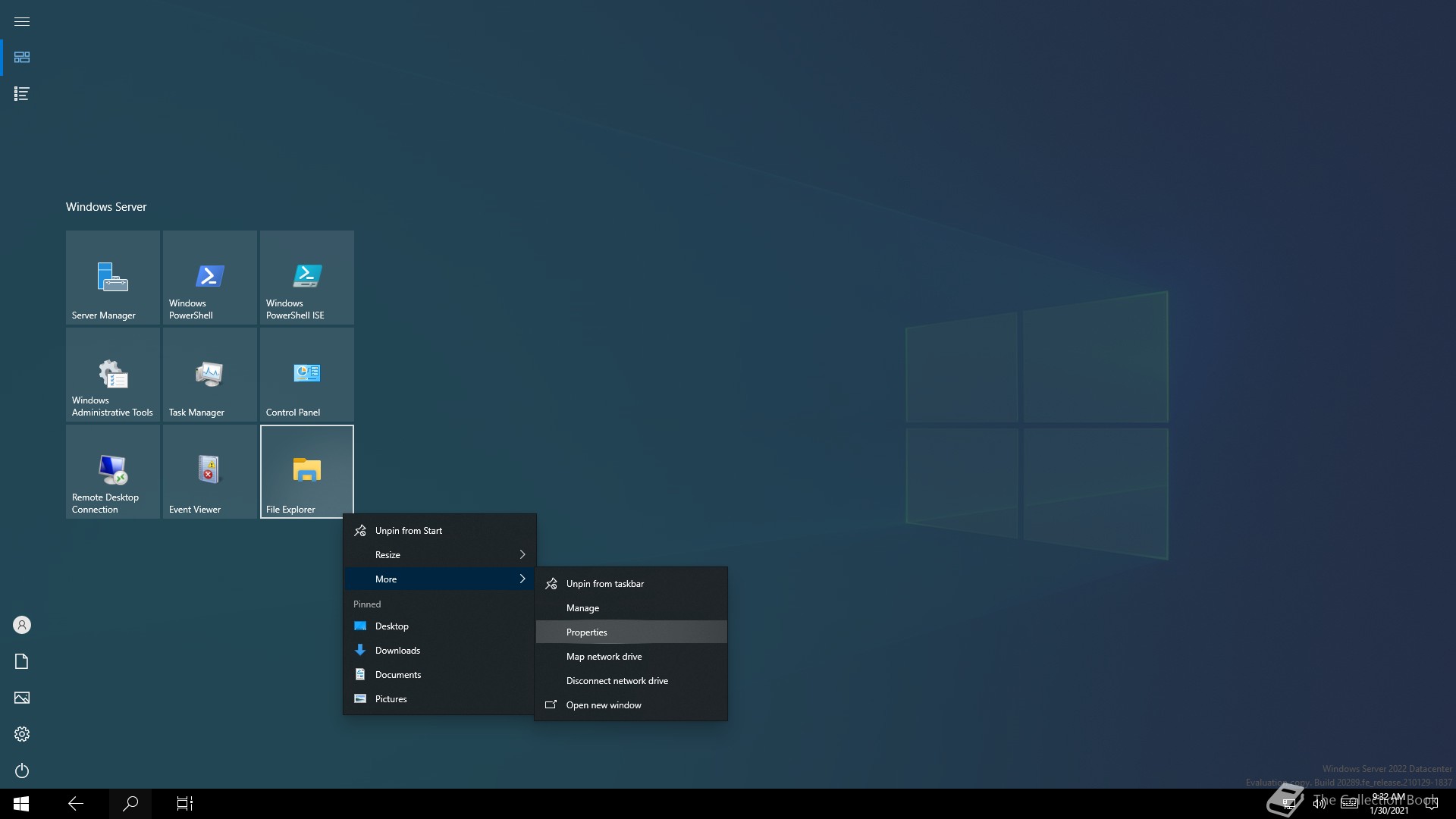The width and height of the screenshot is (1456, 819).
Task: Open the Remote Desktop Connection tile
Action: (x=113, y=472)
